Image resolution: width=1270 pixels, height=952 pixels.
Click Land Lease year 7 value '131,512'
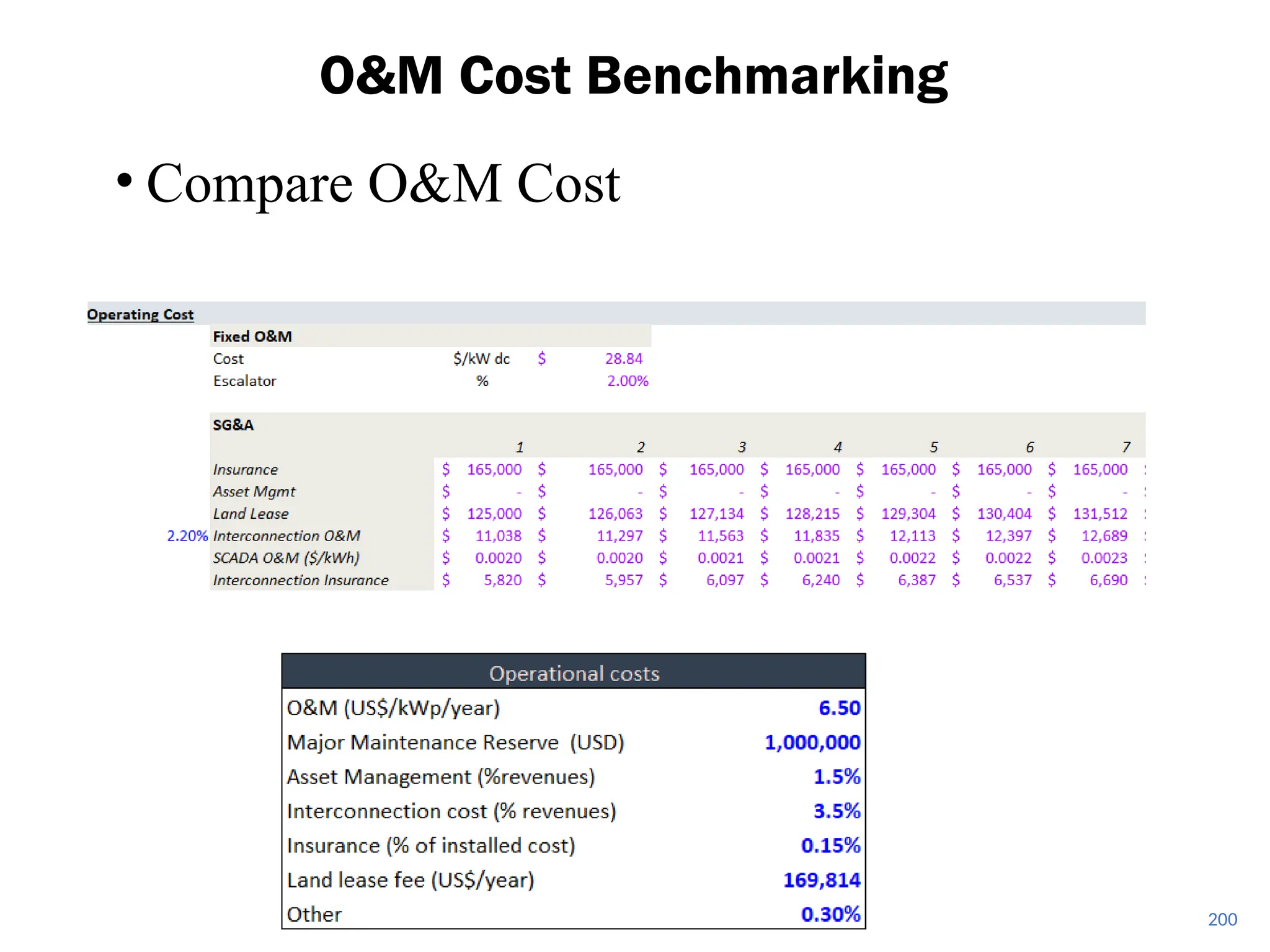pyautogui.click(x=1101, y=514)
